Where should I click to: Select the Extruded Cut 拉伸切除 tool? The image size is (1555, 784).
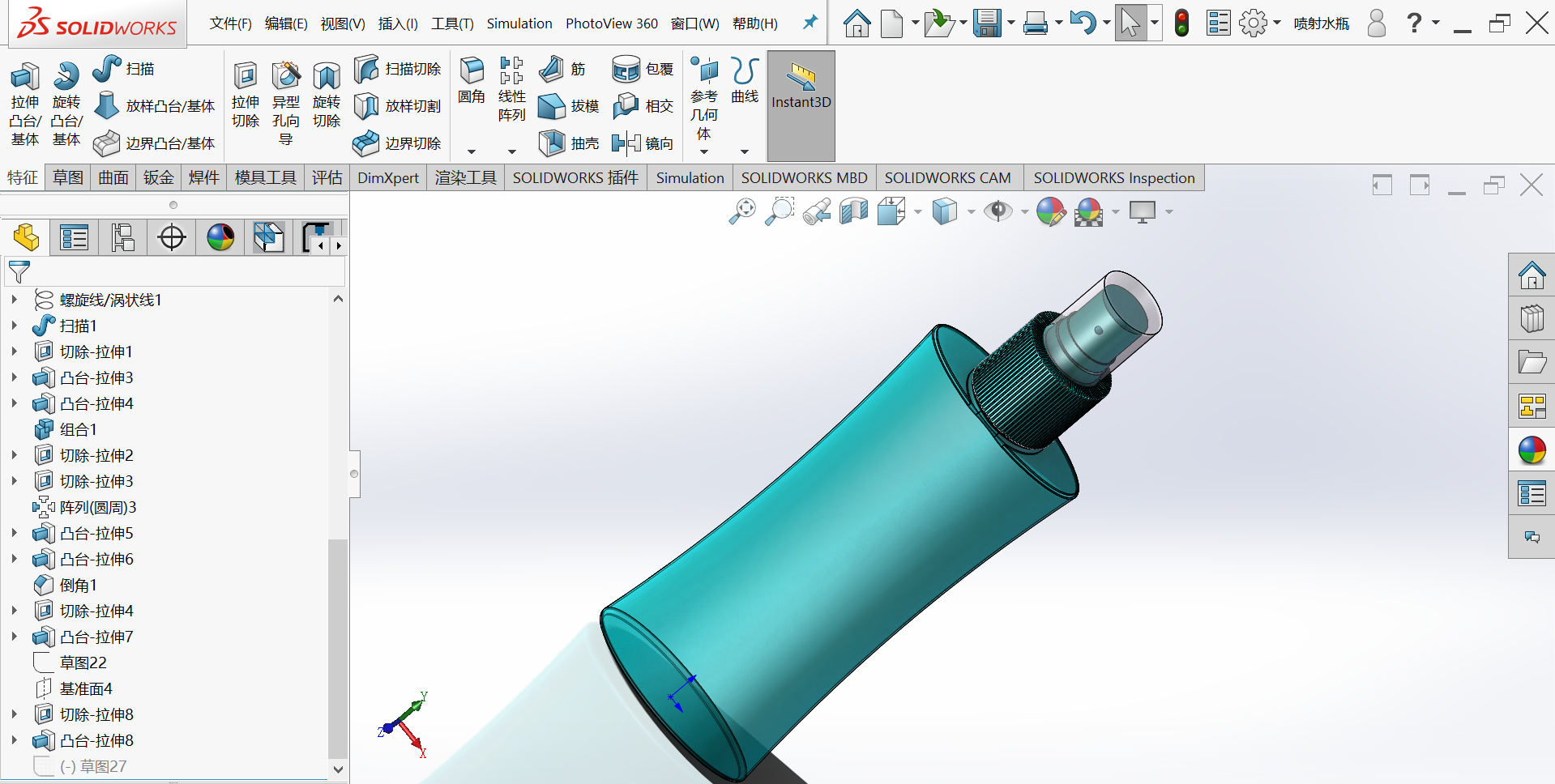click(246, 96)
